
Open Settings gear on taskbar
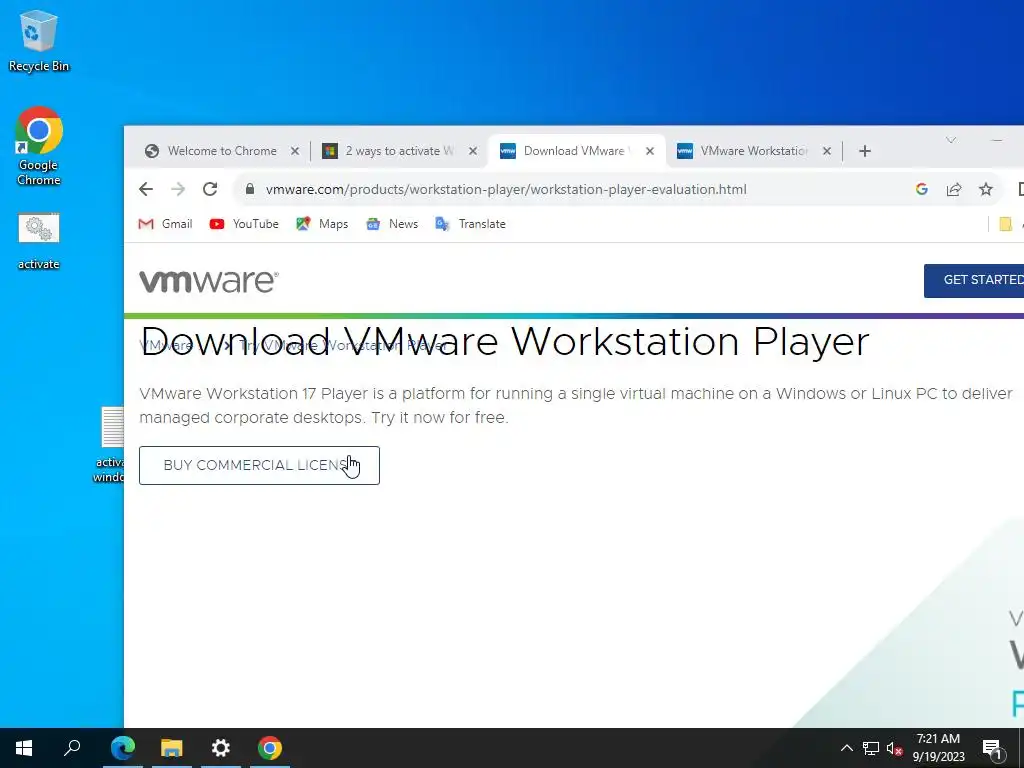tap(221, 748)
